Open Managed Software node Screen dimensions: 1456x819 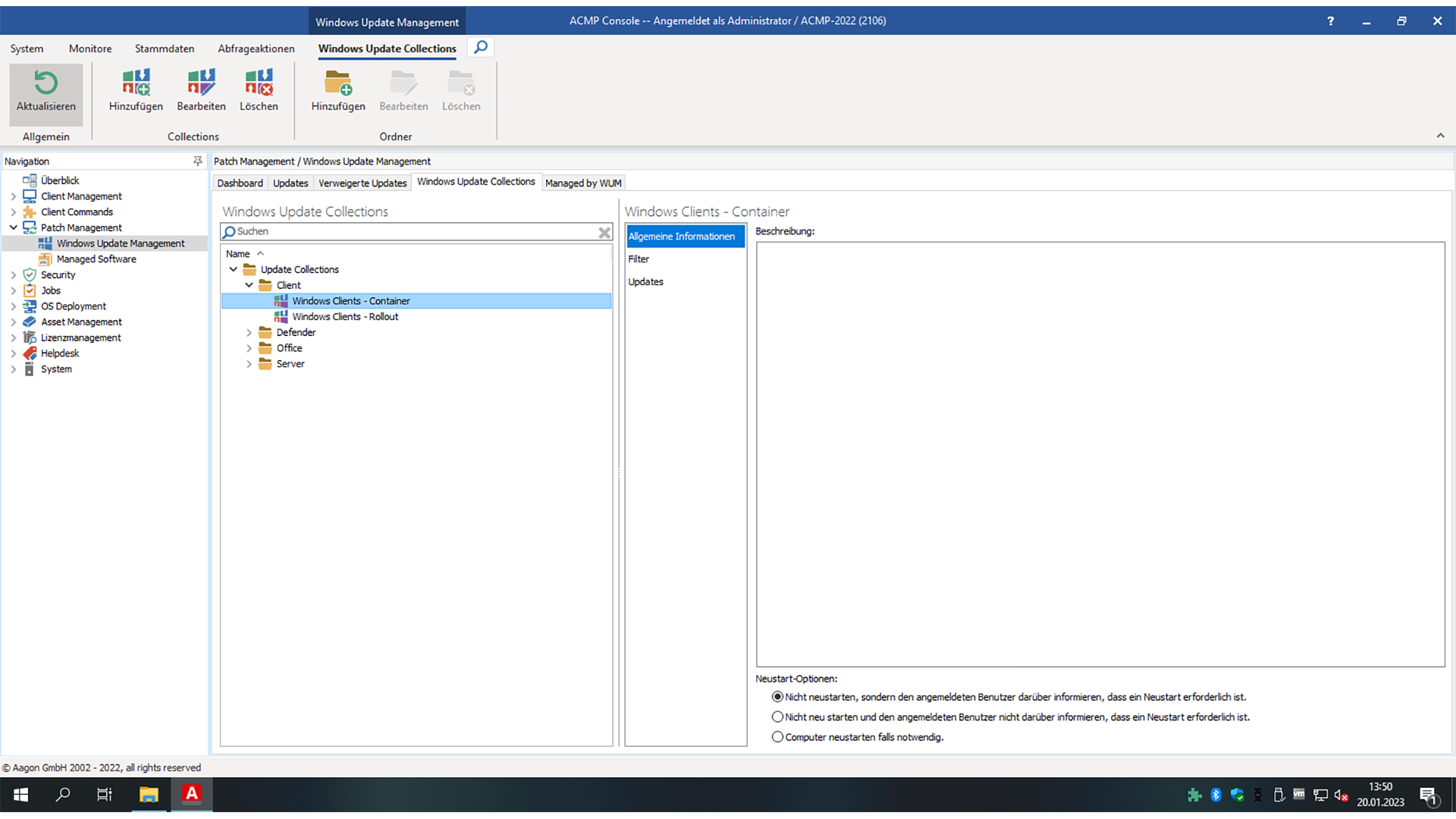(x=96, y=259)
